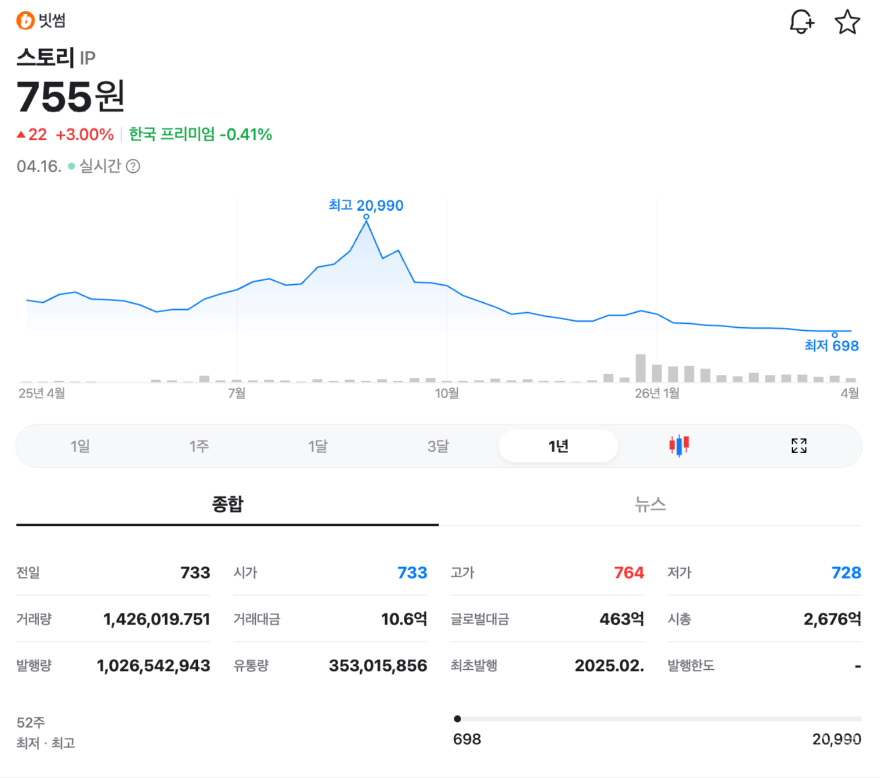Viewport: 880px width, 778px height.
Task: Switch to candlestick chart view
Action: pyautogui.click(x=679, y=446)
